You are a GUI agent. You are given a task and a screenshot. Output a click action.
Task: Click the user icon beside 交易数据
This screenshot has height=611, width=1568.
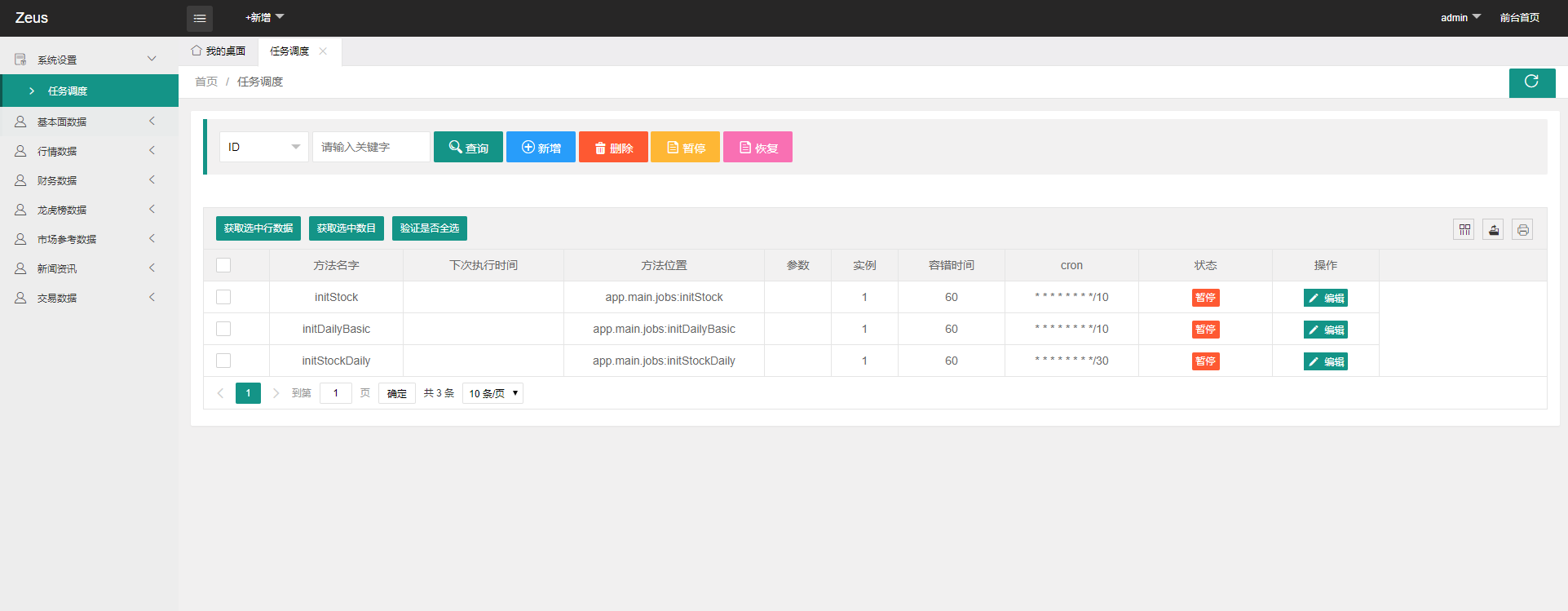pos(20,298)
